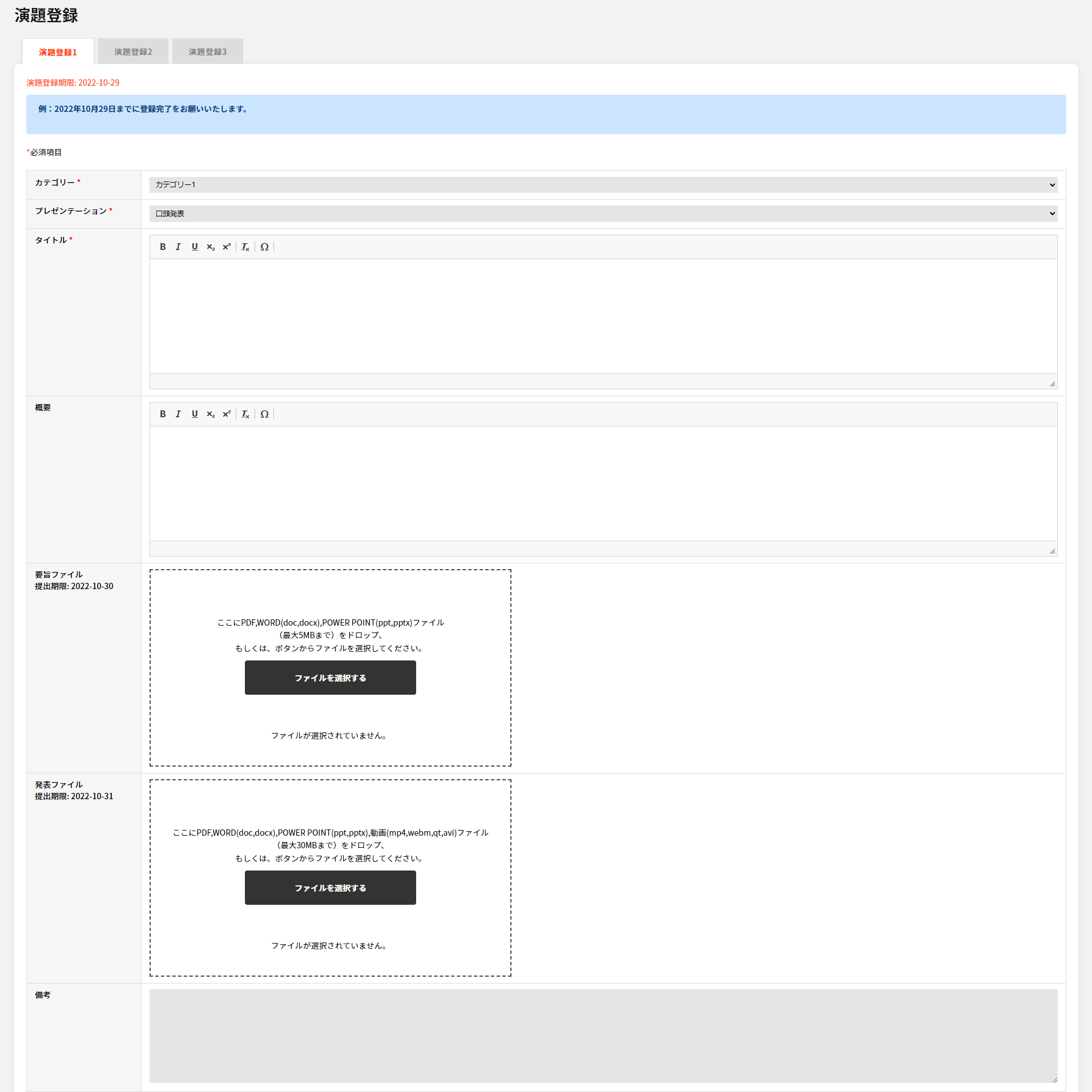1092x1092 pixels.
Task: Switch to the 演題登録2 tab
Action: (x=133, y=52)
